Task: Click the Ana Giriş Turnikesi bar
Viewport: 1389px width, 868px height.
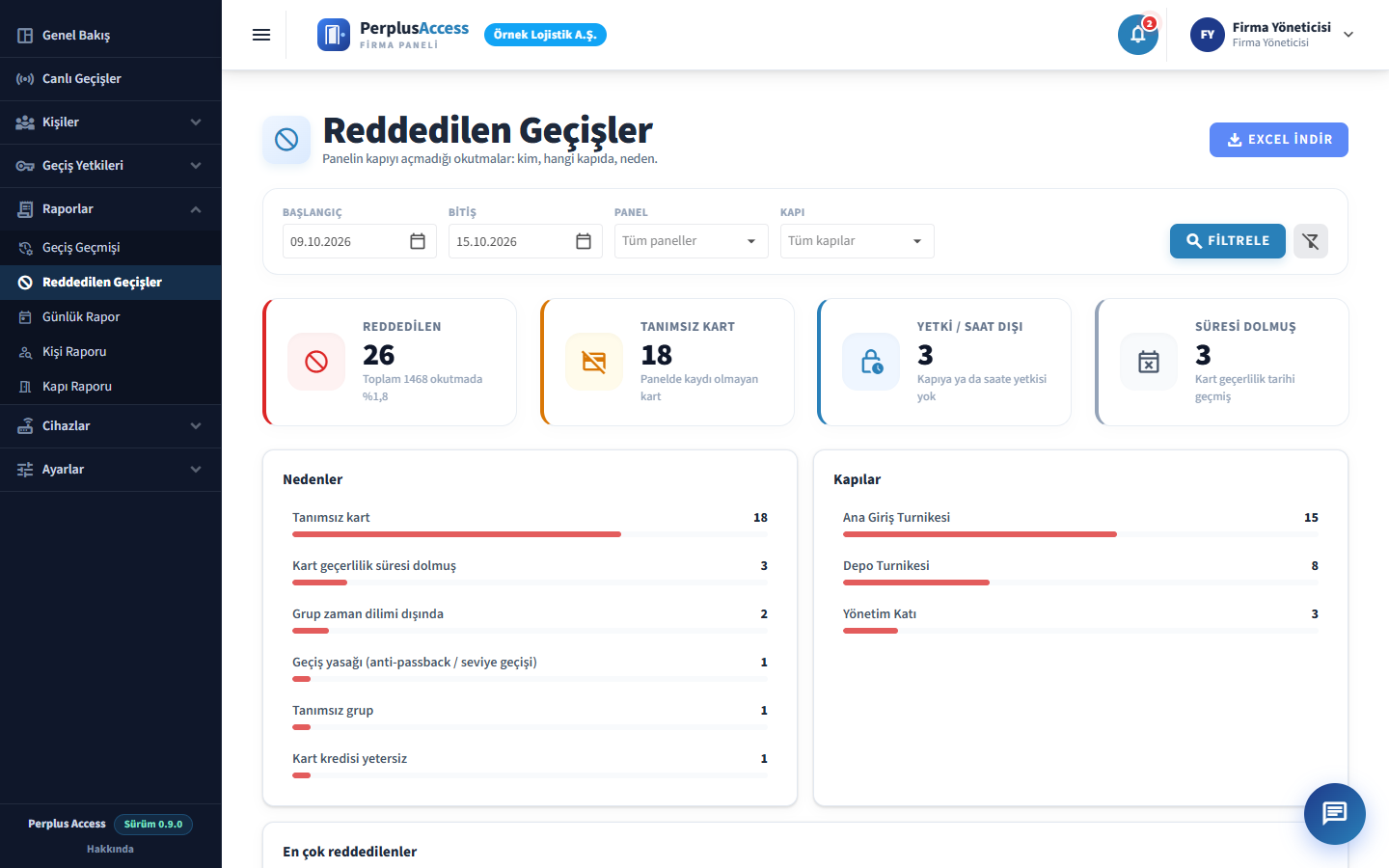Action: pyautogui.click(x=1080, y=534)
